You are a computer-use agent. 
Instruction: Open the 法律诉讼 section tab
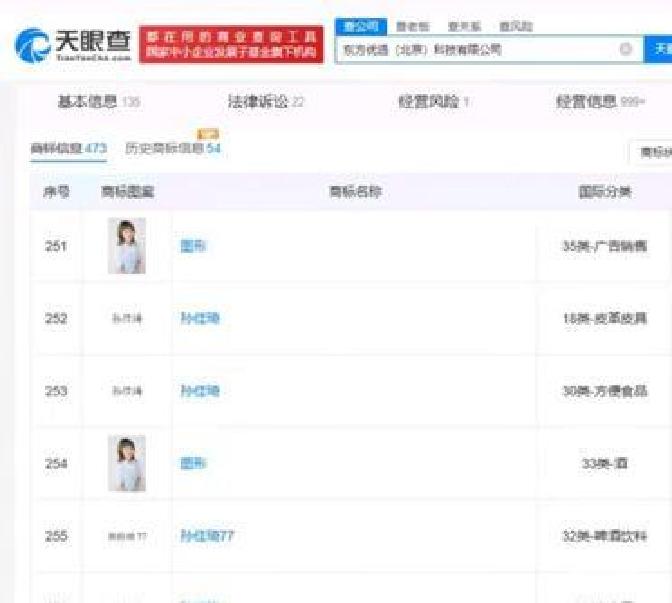[266, 102]
